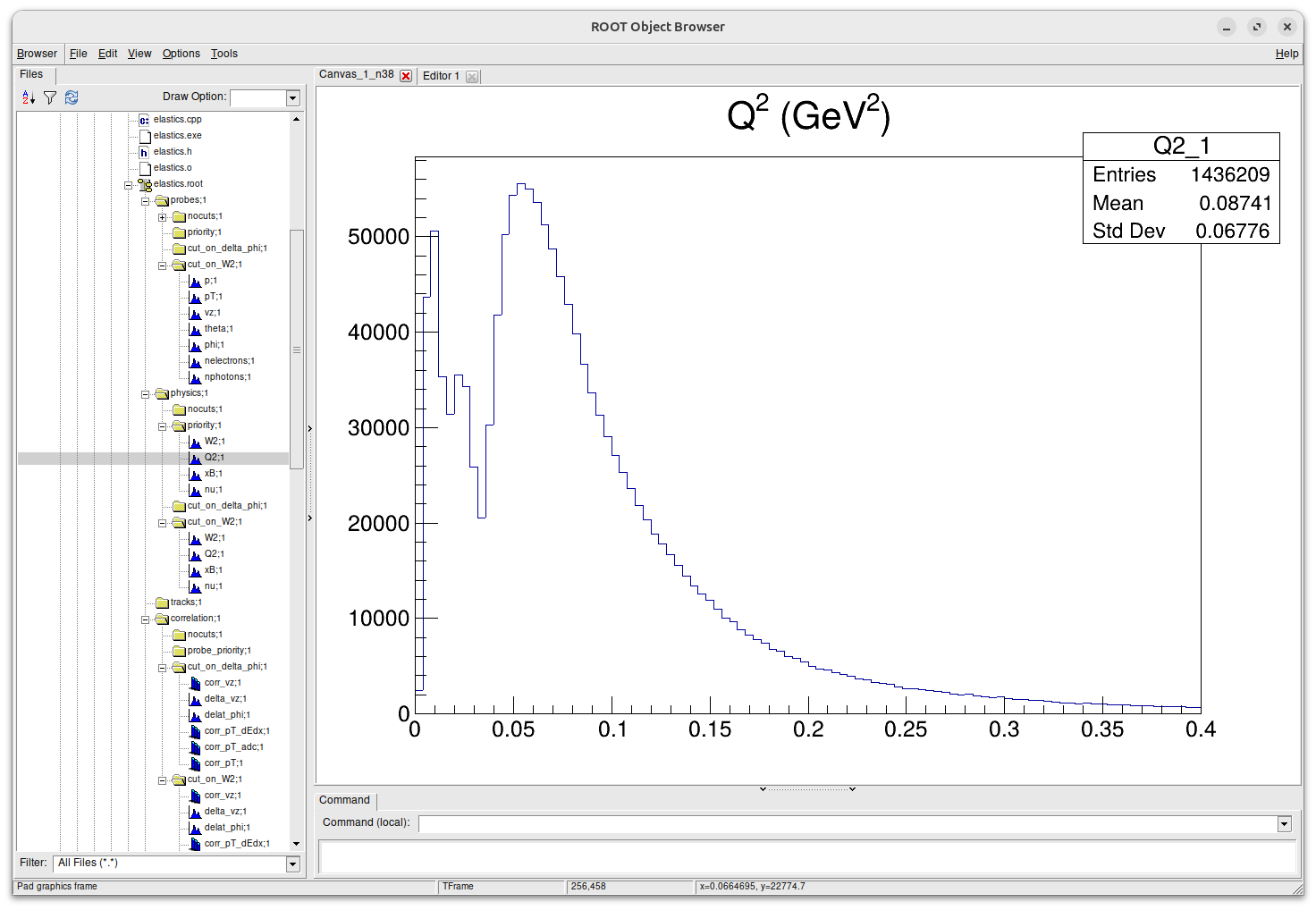Screen dimensions: 1316x910
Task: Collapse the physics;1 directory node
Action: pyautogui.click(x=145, y=394)
